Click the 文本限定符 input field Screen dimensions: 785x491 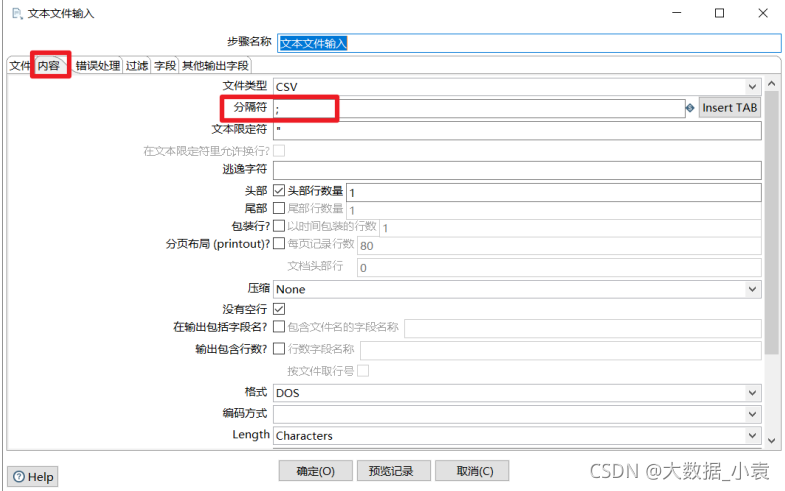click(x=517, y=131)
